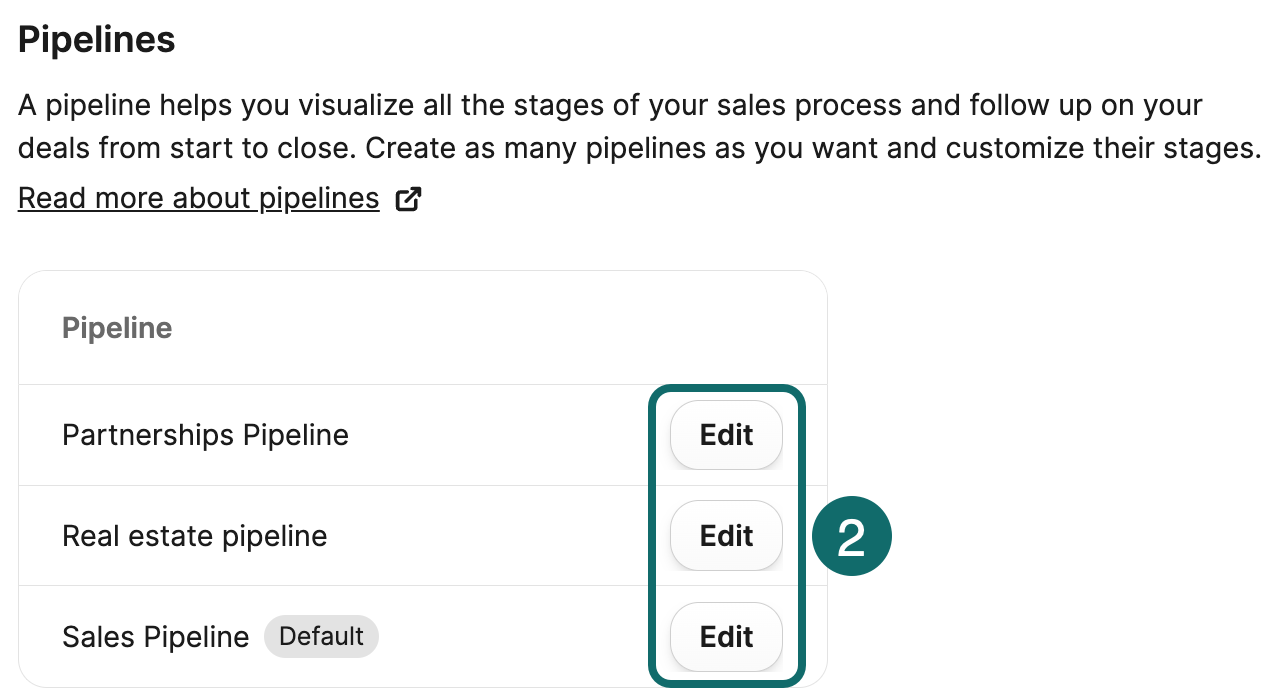Click the underlined pipelines help text

198,197
